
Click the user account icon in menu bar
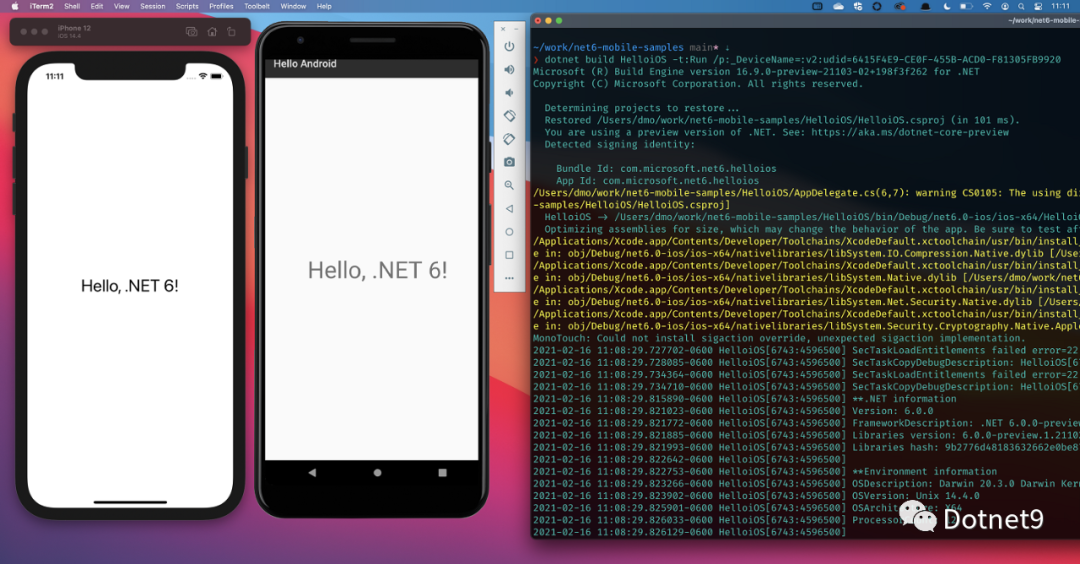pos(1005,6)
